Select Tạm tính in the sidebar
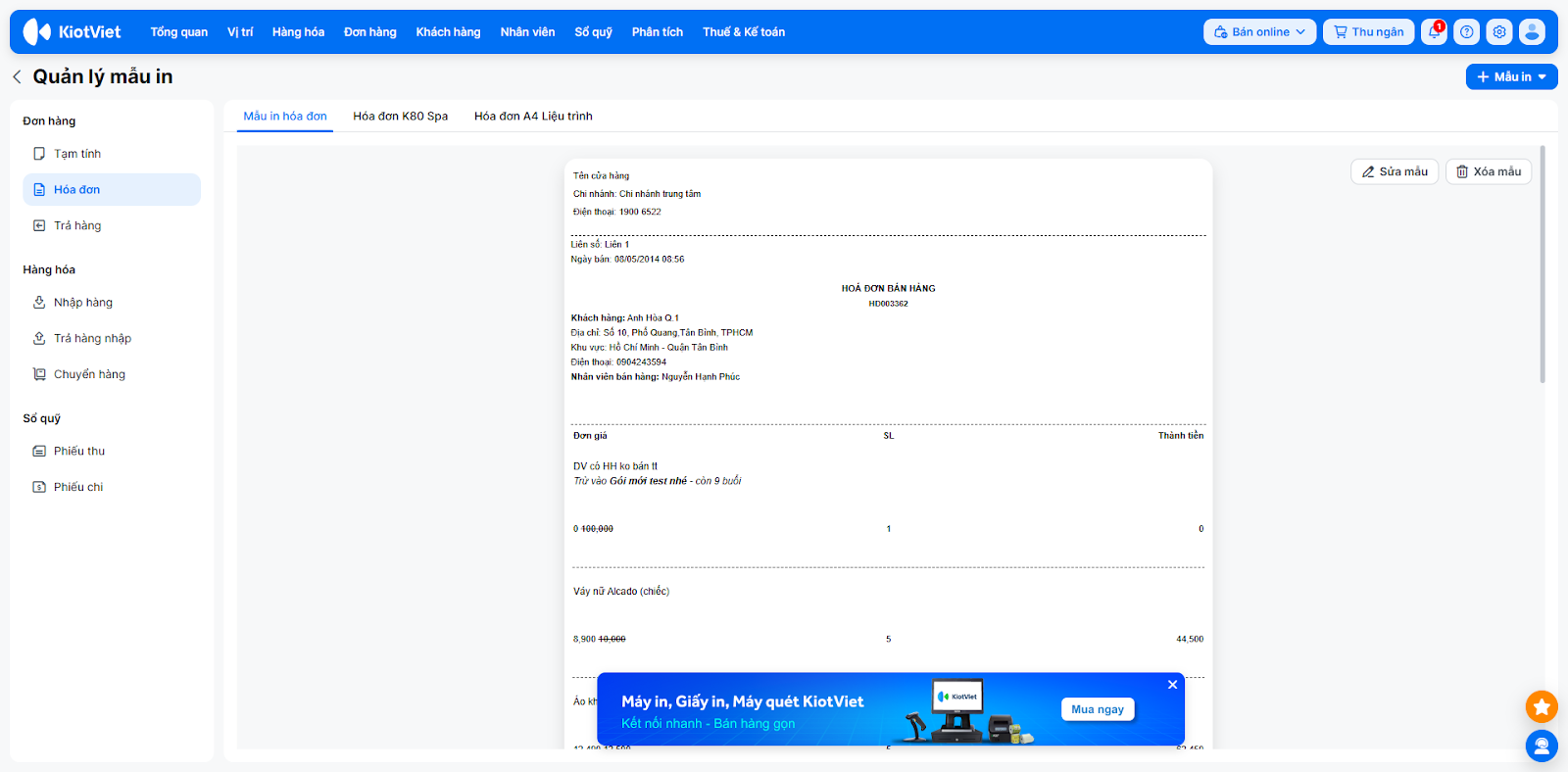This screenshot has width=1568, height=772. (x=112, y=154)
